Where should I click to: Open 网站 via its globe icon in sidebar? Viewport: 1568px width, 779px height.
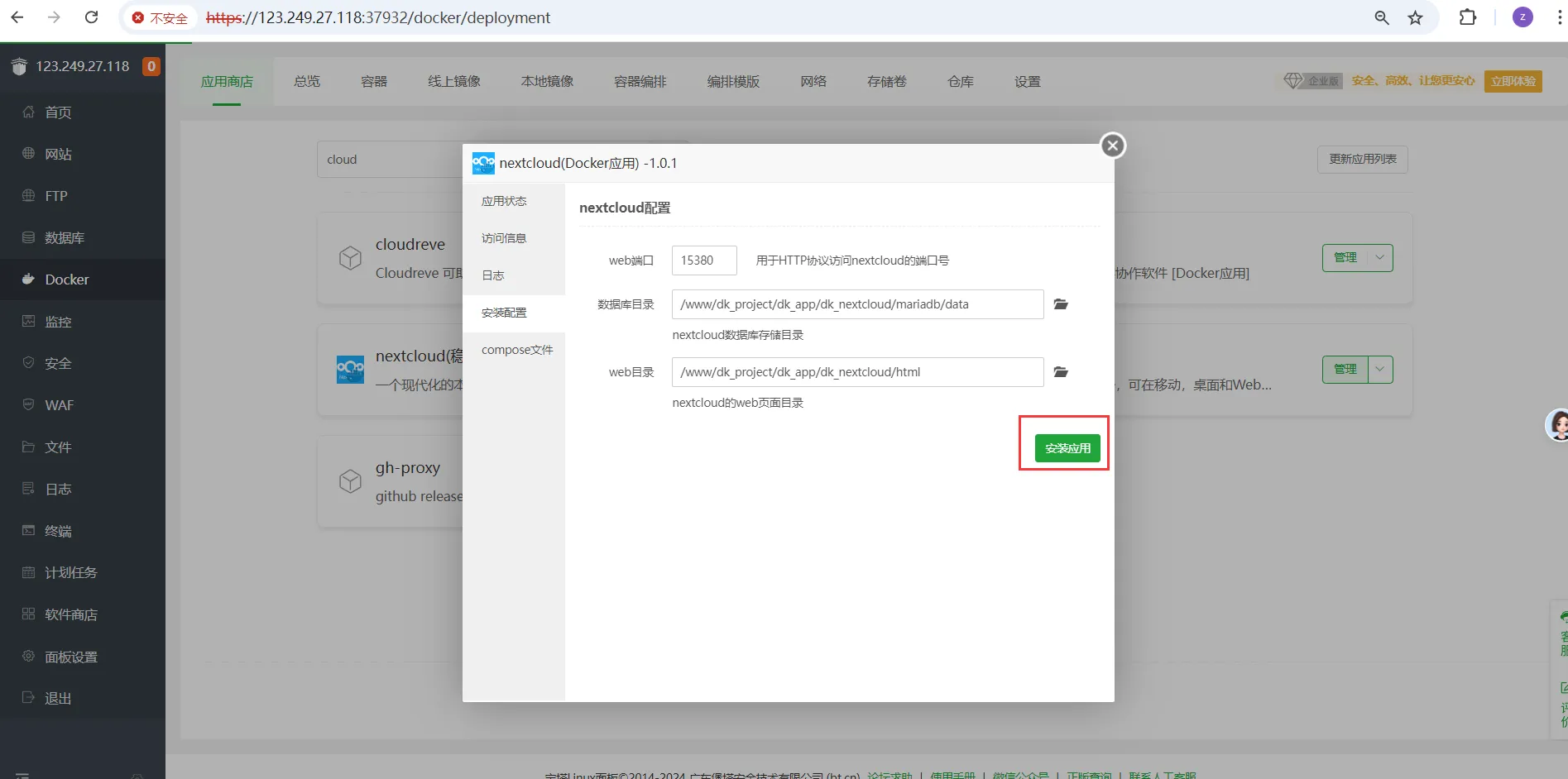click(x=28, y=154)
